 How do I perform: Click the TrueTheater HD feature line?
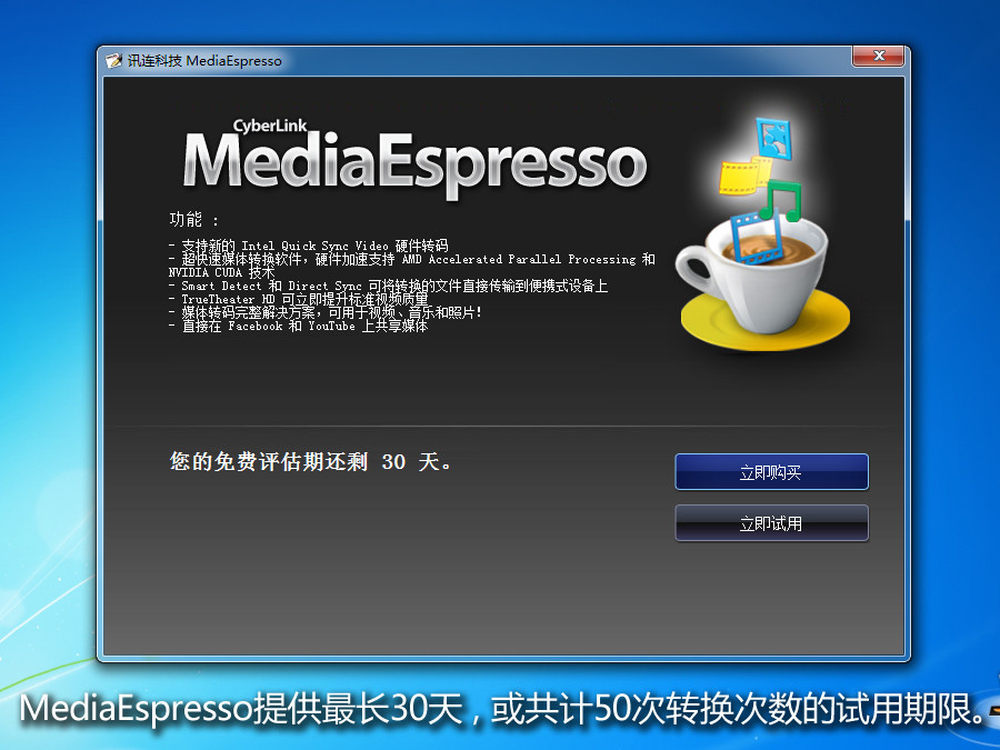point(298,299)
